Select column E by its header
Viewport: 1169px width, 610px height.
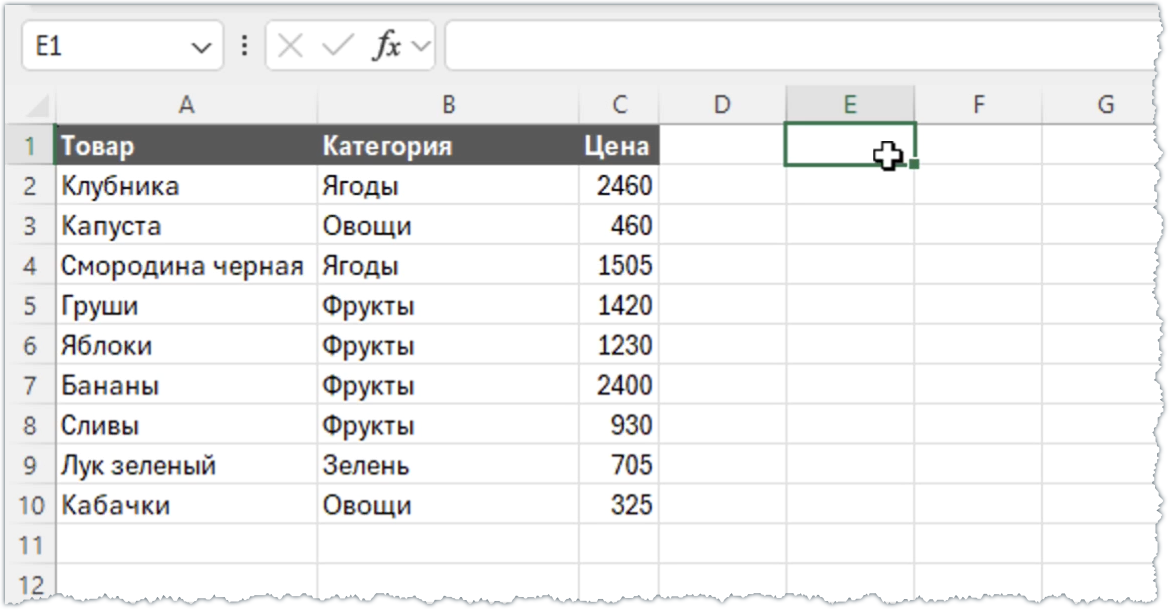pyautogui.click(x=850, y=103)
